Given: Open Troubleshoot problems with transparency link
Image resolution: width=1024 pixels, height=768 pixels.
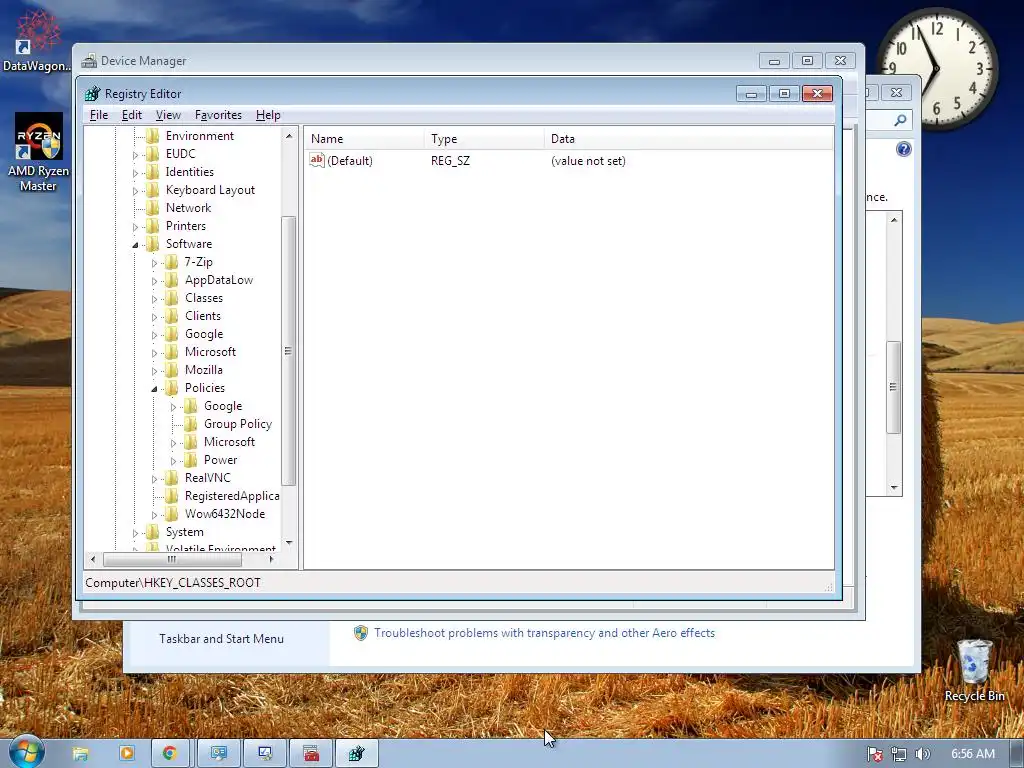Looking at the screenshot, I should (544, 633).
